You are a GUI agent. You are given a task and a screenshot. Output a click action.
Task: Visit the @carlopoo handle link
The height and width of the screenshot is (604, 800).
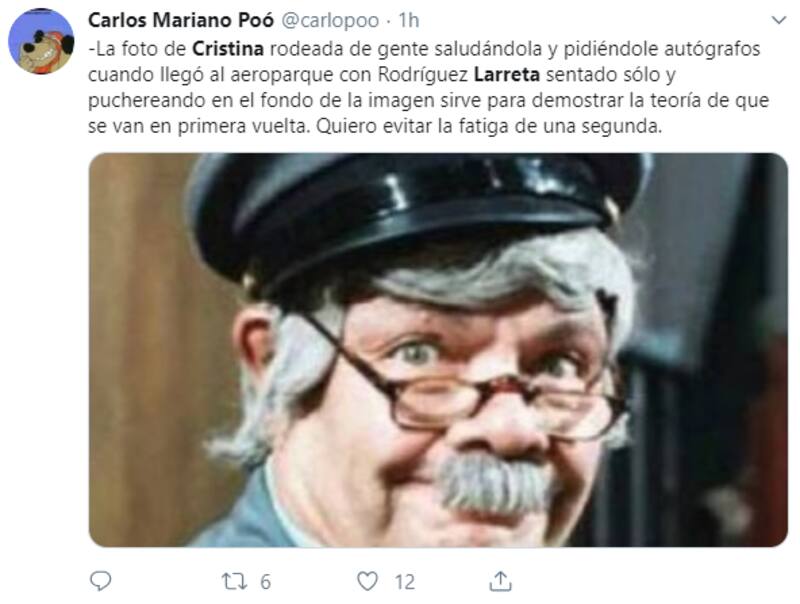[x=330, y=21]
